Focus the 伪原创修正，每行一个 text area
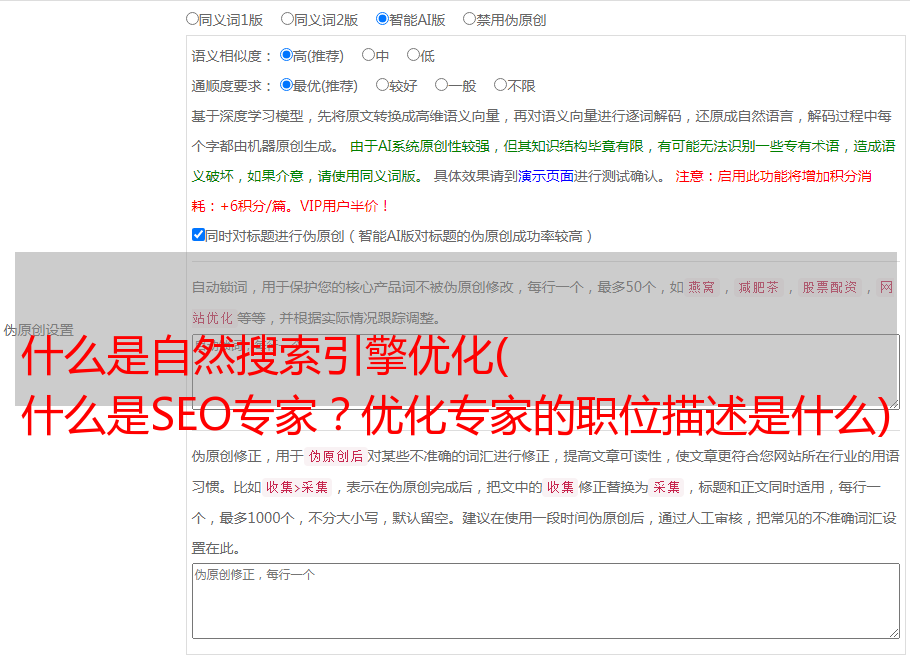The height and width of the screenshot is (658, 911). tap(546, 601)
